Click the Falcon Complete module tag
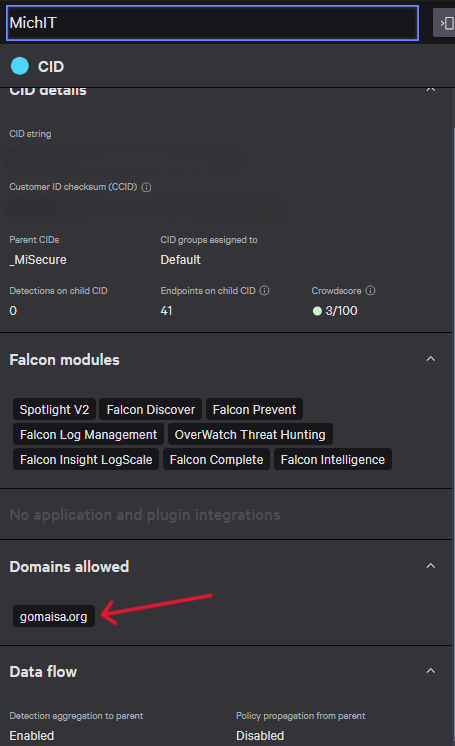 tap(216, 459)
